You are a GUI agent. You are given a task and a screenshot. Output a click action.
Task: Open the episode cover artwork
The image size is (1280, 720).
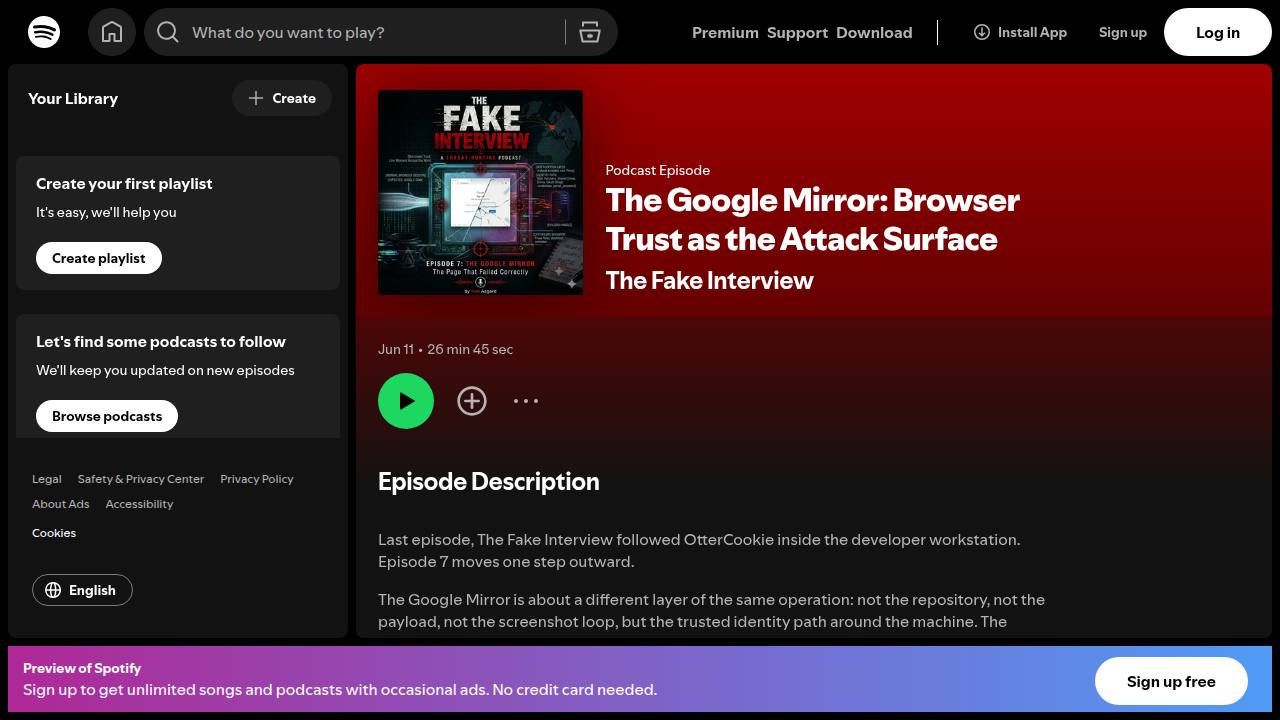click(x=480, y=192)
